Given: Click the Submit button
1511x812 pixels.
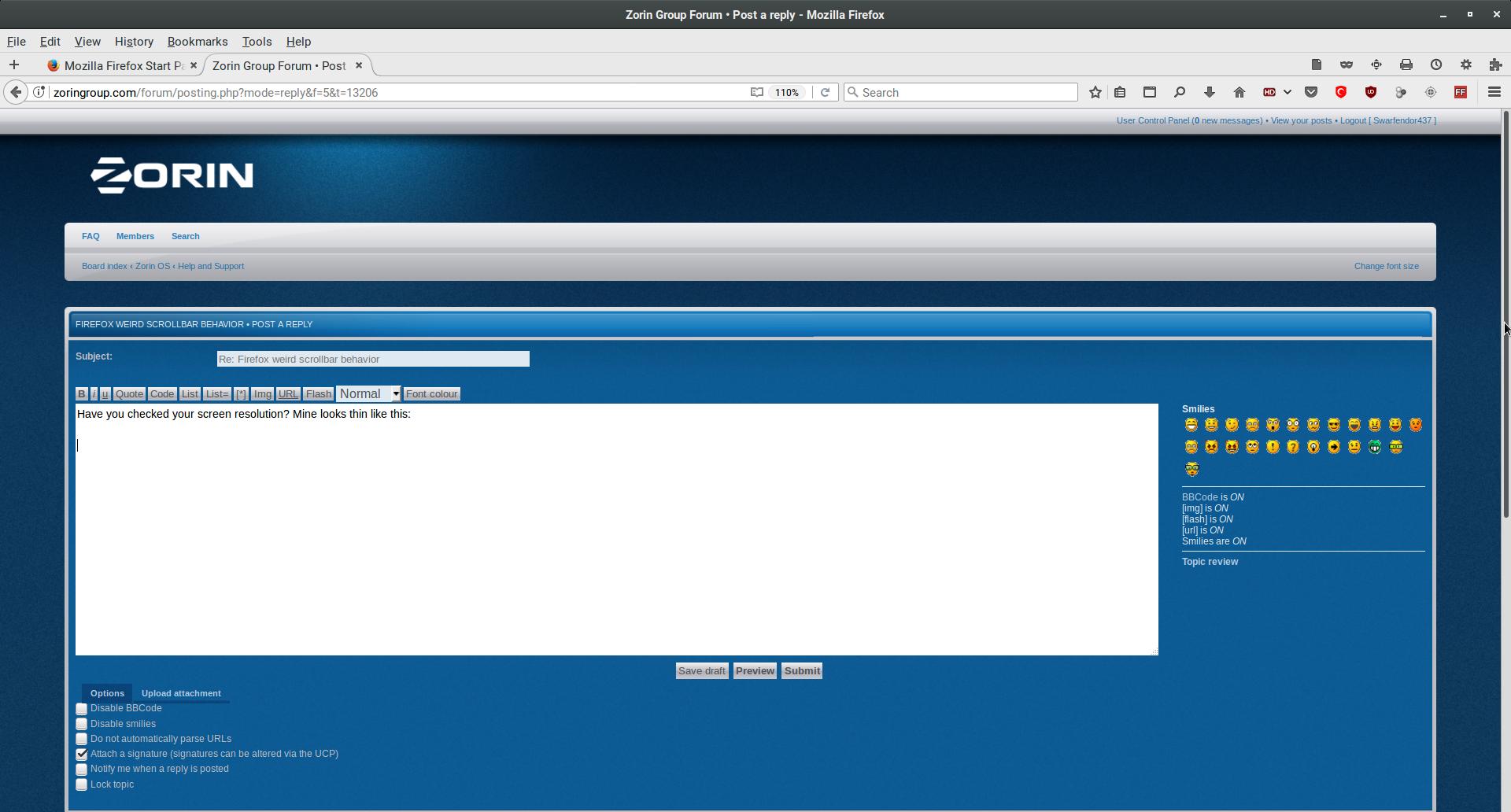Looking at the screenshot, I should (802, 671).
